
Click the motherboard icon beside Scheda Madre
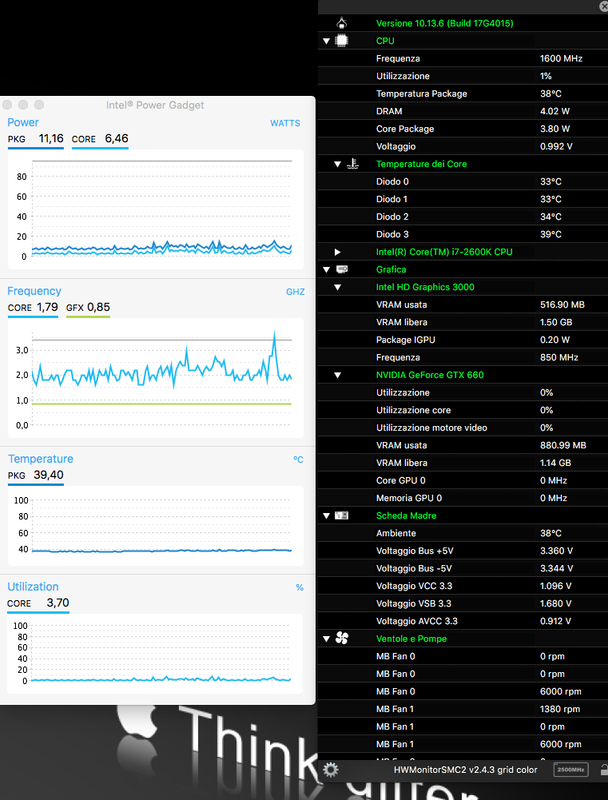342,515
